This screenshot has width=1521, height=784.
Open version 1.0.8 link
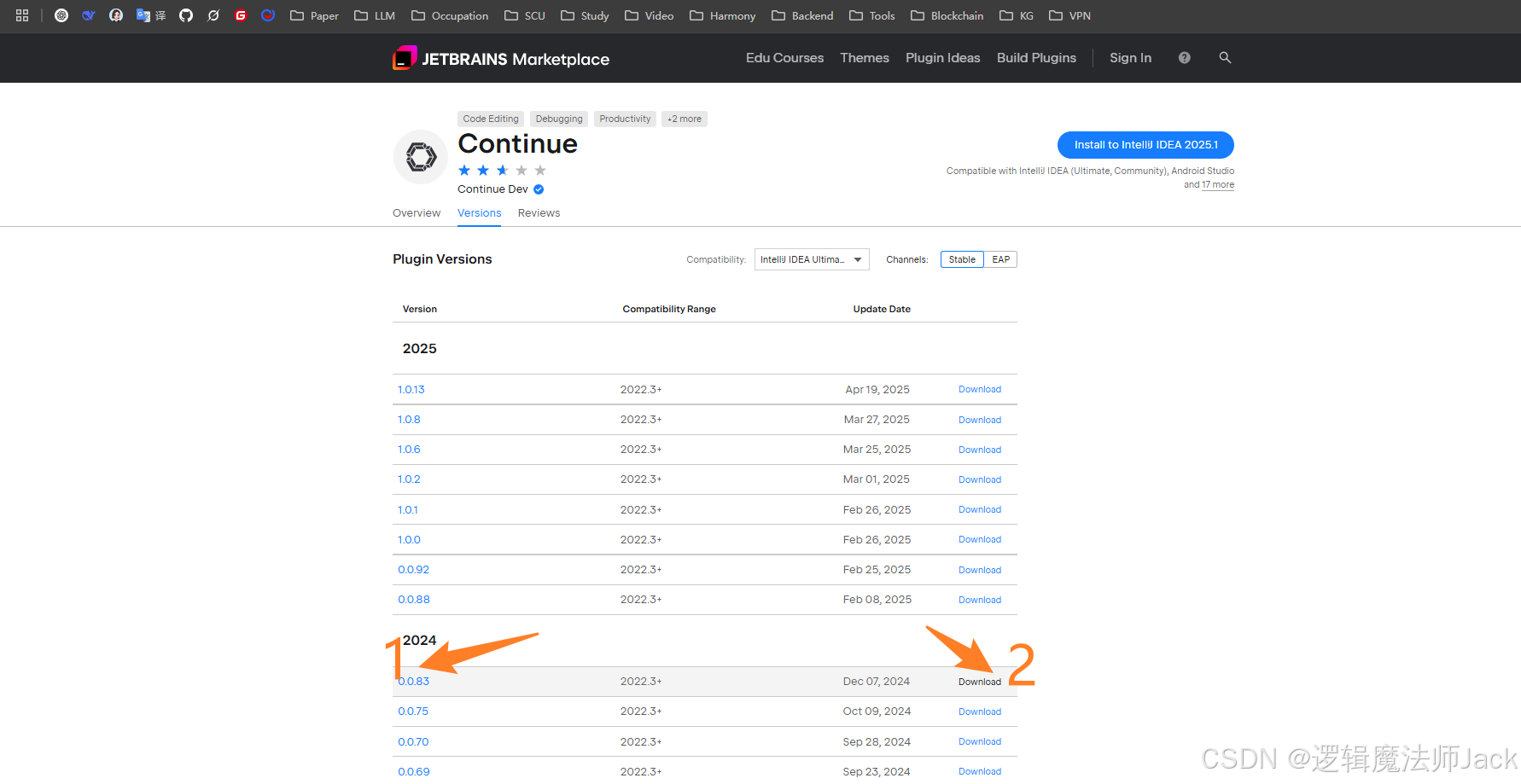(x=409, y=420)
